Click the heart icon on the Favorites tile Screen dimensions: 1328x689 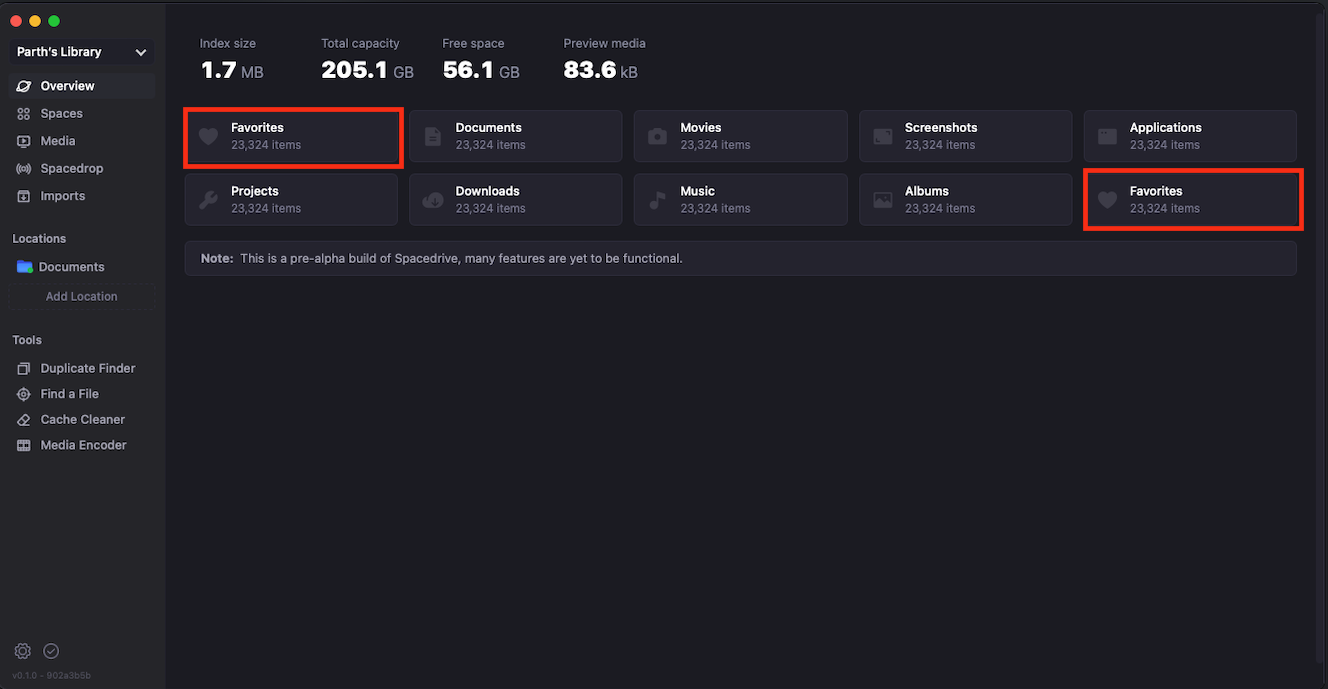click(207, 136)
